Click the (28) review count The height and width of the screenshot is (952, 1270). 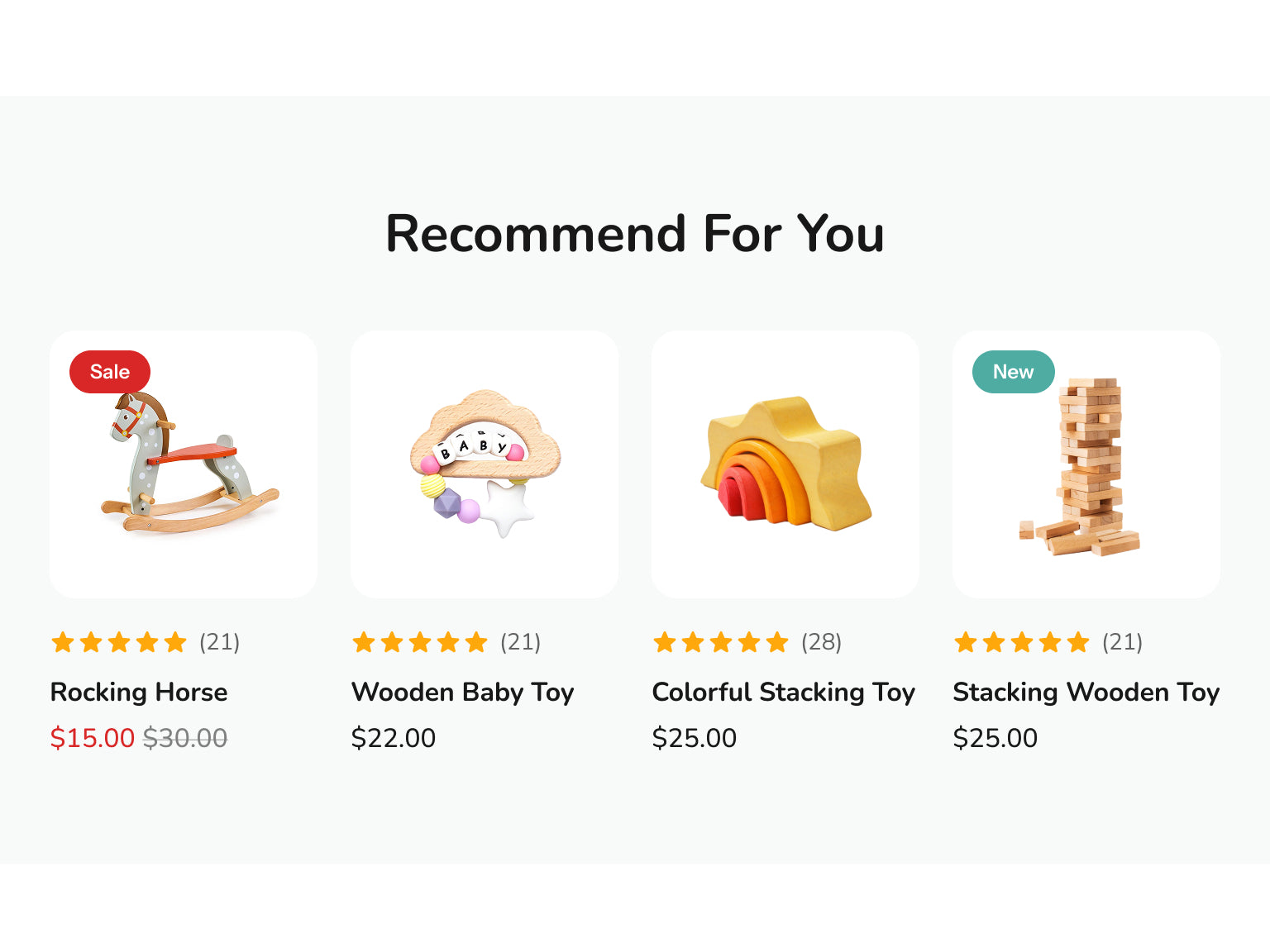point(821,642)
